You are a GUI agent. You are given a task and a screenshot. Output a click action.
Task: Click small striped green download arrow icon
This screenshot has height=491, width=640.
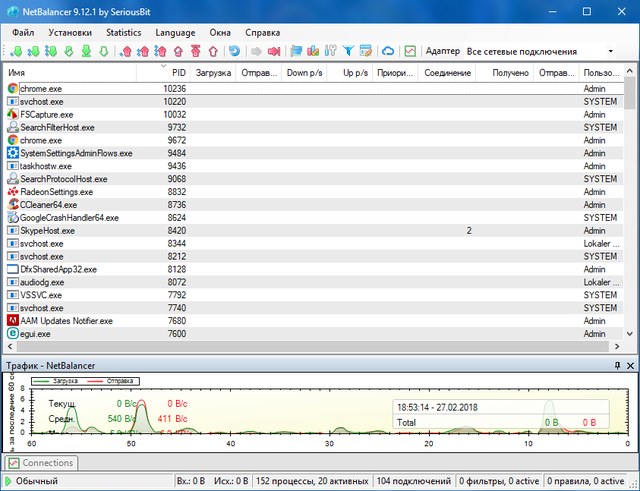[69, 51]
